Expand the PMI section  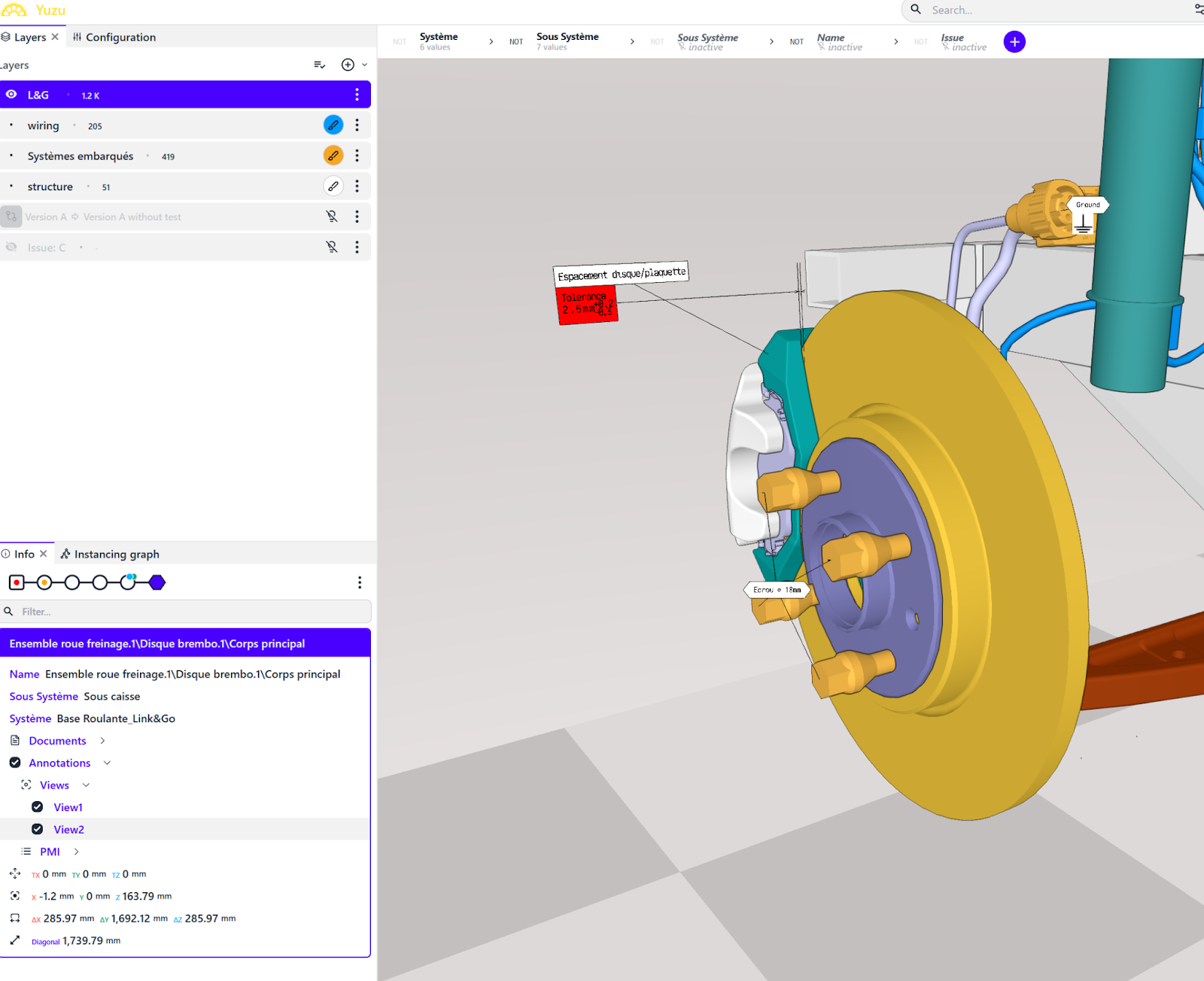coord(76,852)
